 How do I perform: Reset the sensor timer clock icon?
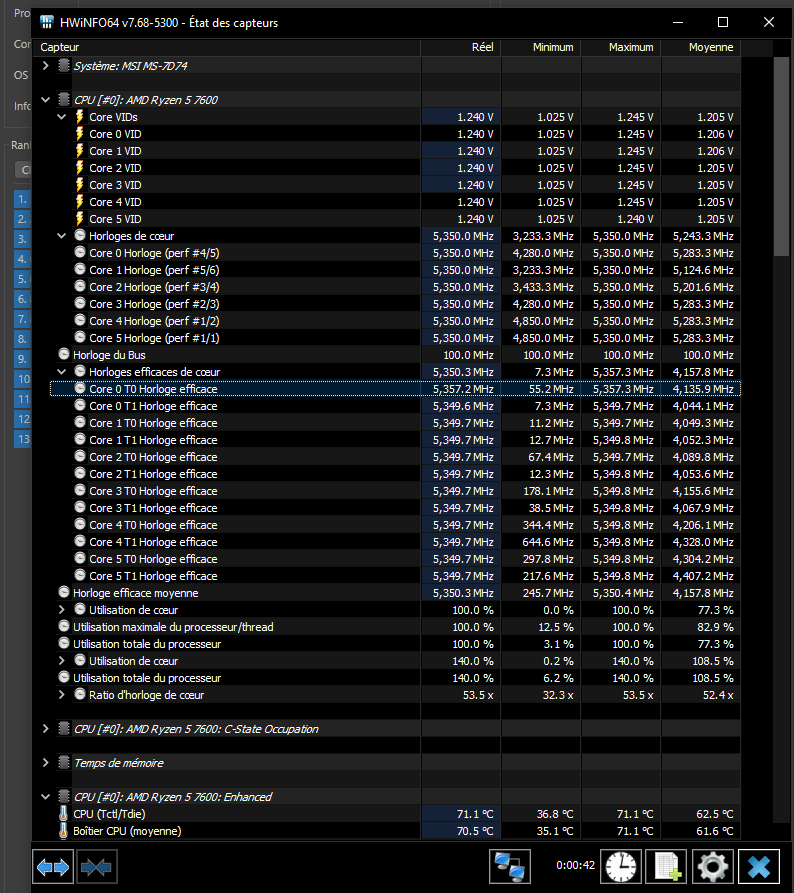[x=621, y=867]
